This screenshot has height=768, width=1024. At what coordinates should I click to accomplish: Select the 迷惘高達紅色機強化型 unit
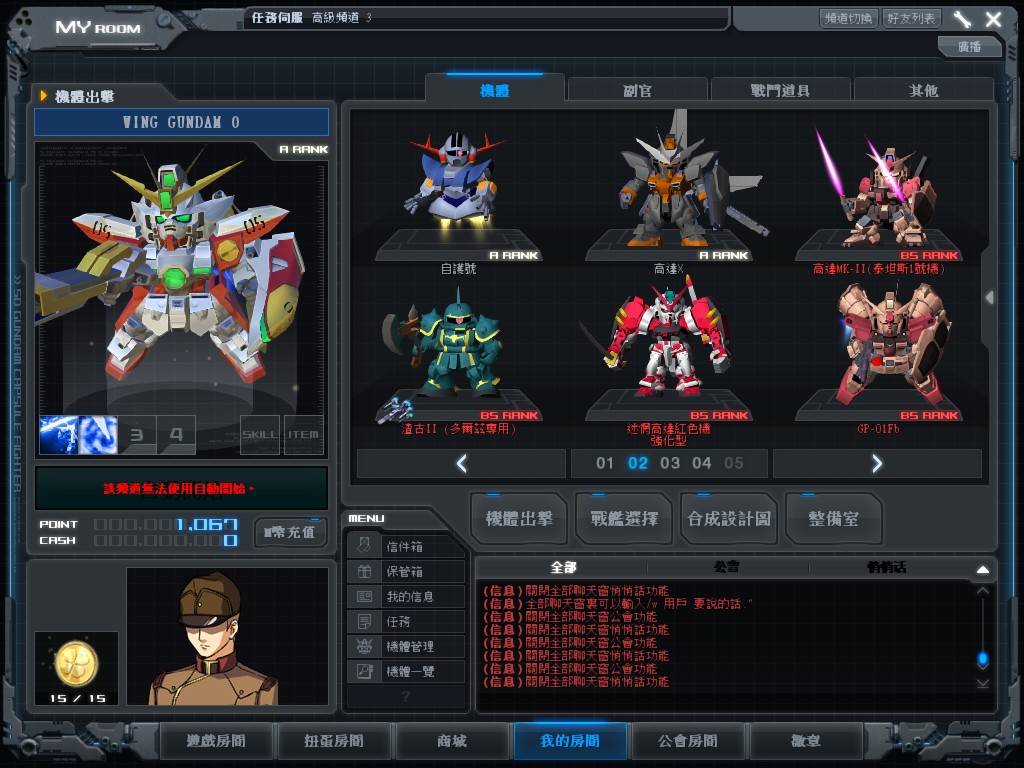pyautogui.click(x=669, y=353)
